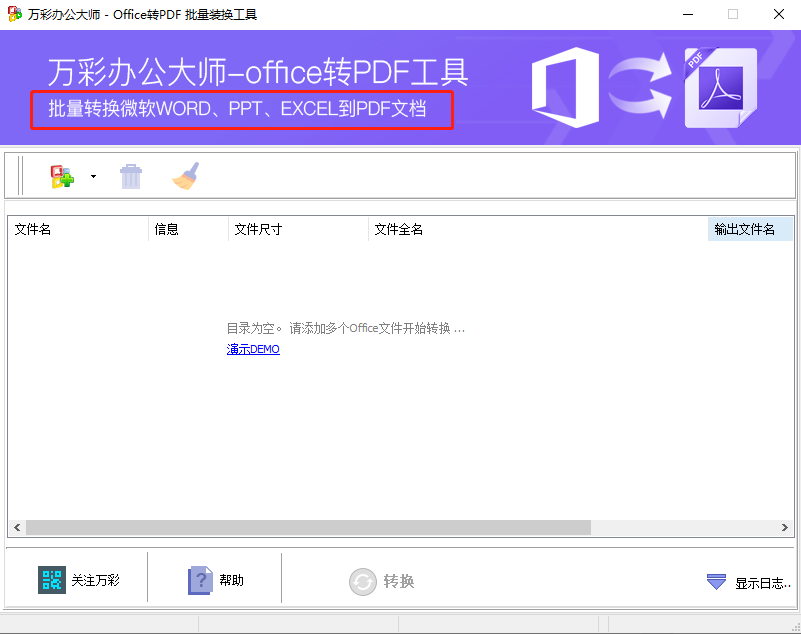This screenshot has width=801, height=634.
Task: Click the trash can delete icon
Action: (x=131, y=177)
